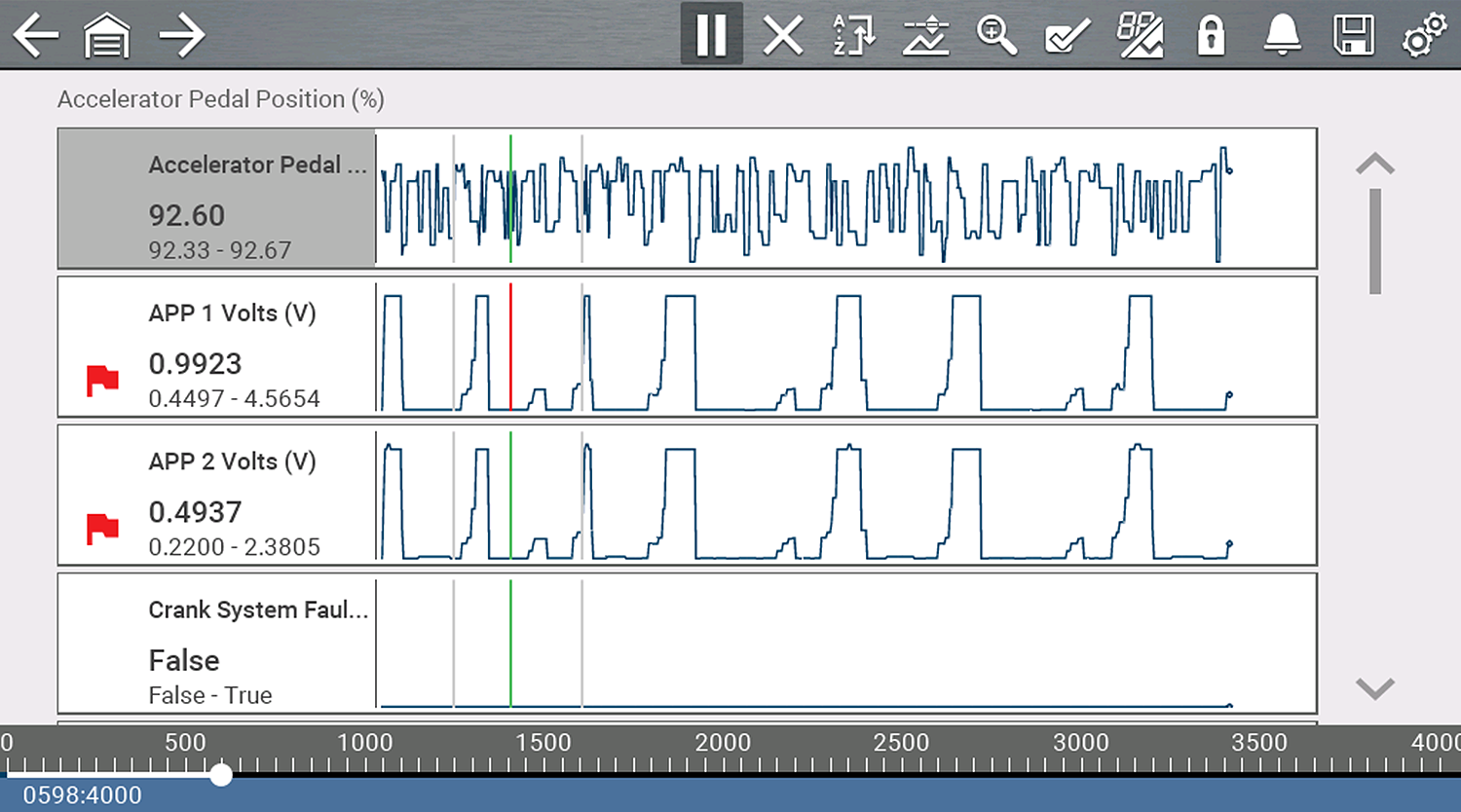The height and width of the screenshot is (812, 1461).
Task: Click the forward arrow icon
Action: [181, 36]
